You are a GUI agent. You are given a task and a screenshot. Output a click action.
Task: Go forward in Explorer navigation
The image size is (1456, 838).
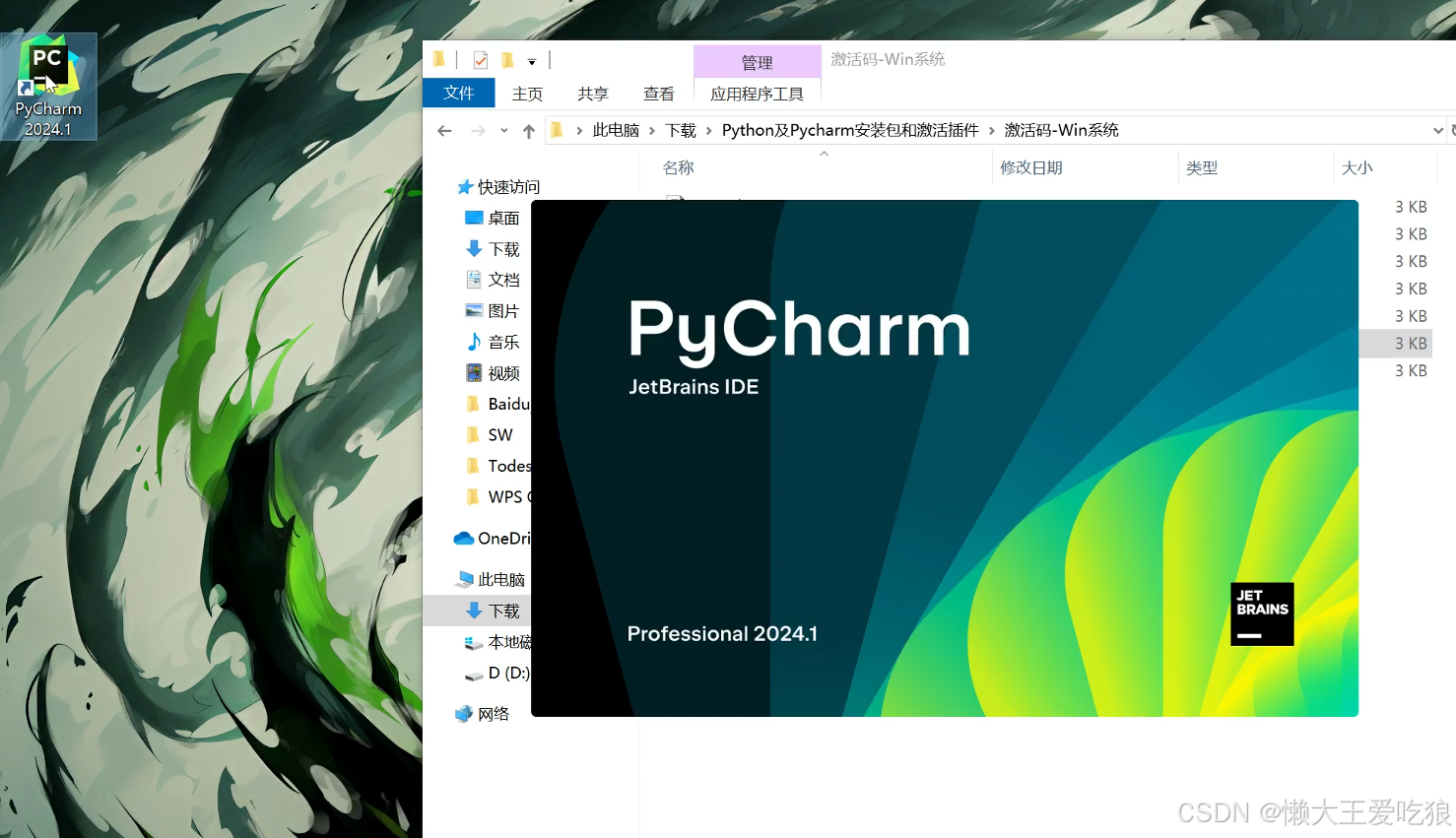[478, 130]
